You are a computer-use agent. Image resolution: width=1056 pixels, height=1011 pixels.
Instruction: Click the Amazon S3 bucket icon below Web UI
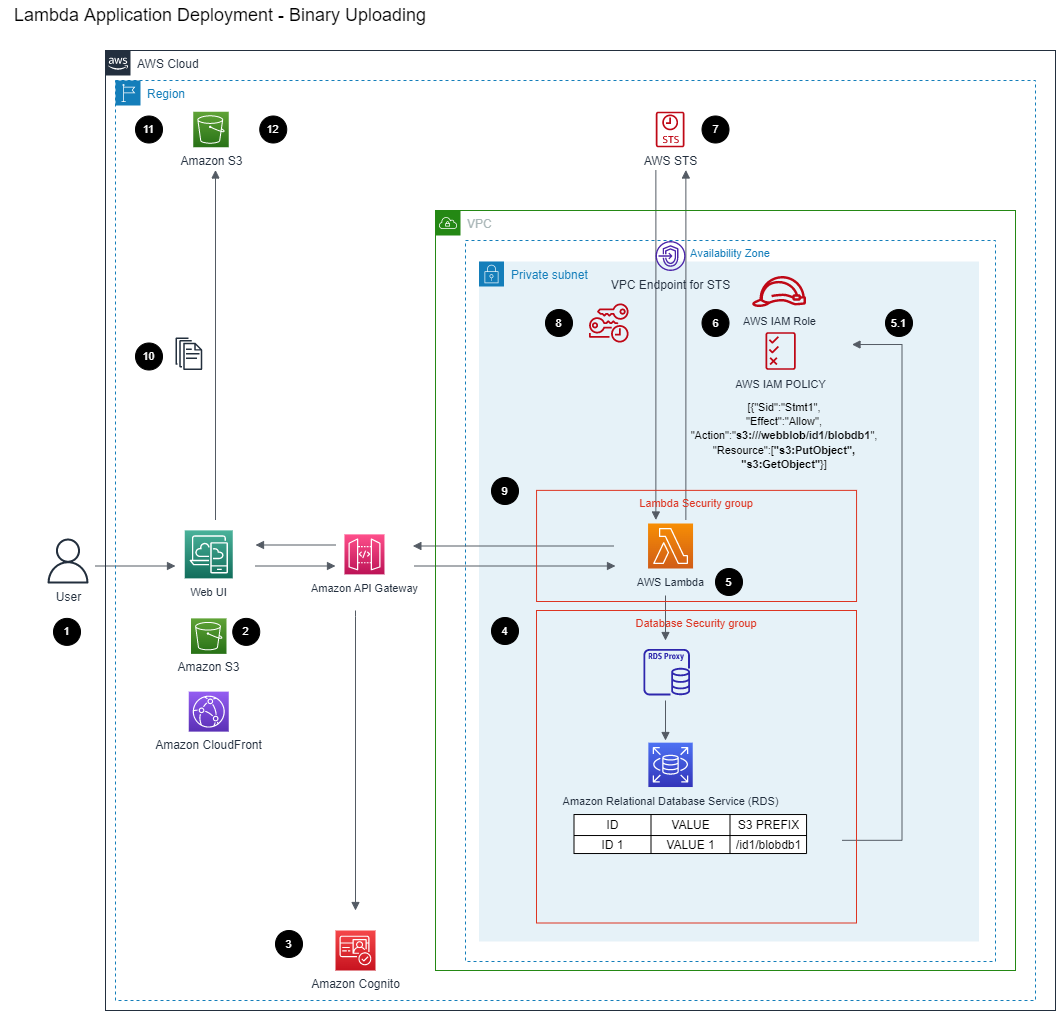(209, 636)
